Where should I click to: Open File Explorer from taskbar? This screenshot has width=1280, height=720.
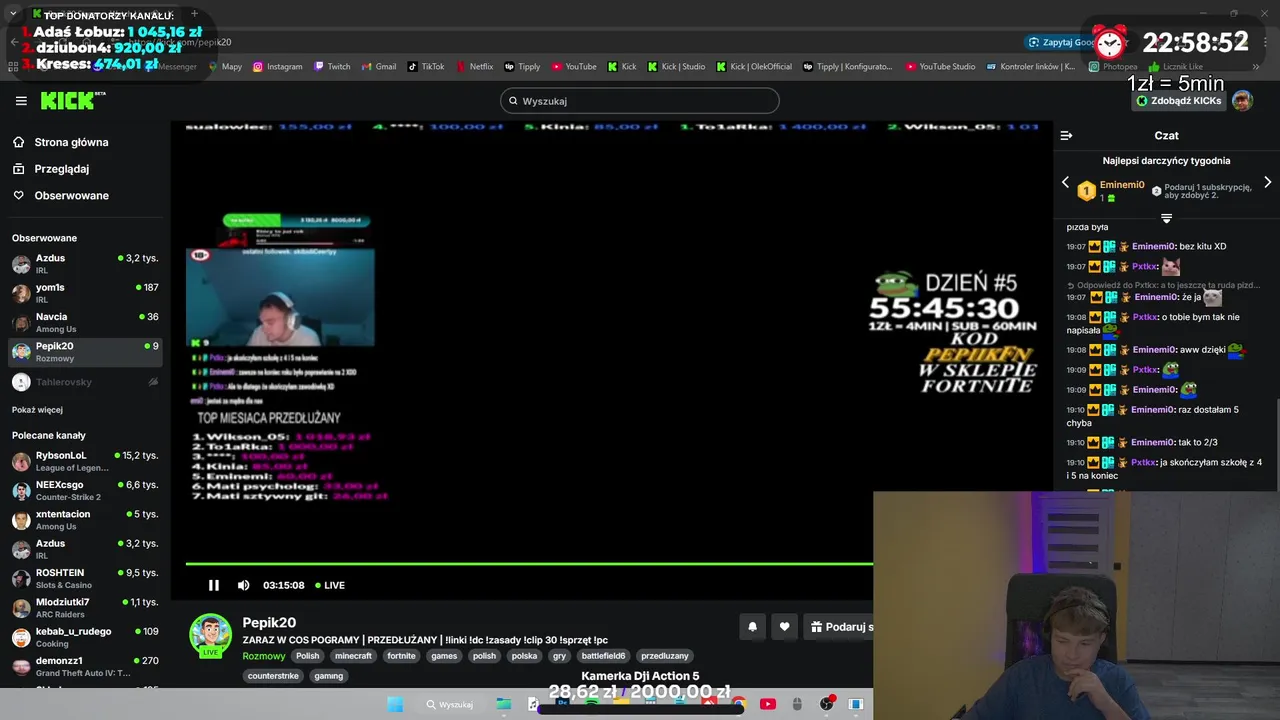click(x=504, y=704)
